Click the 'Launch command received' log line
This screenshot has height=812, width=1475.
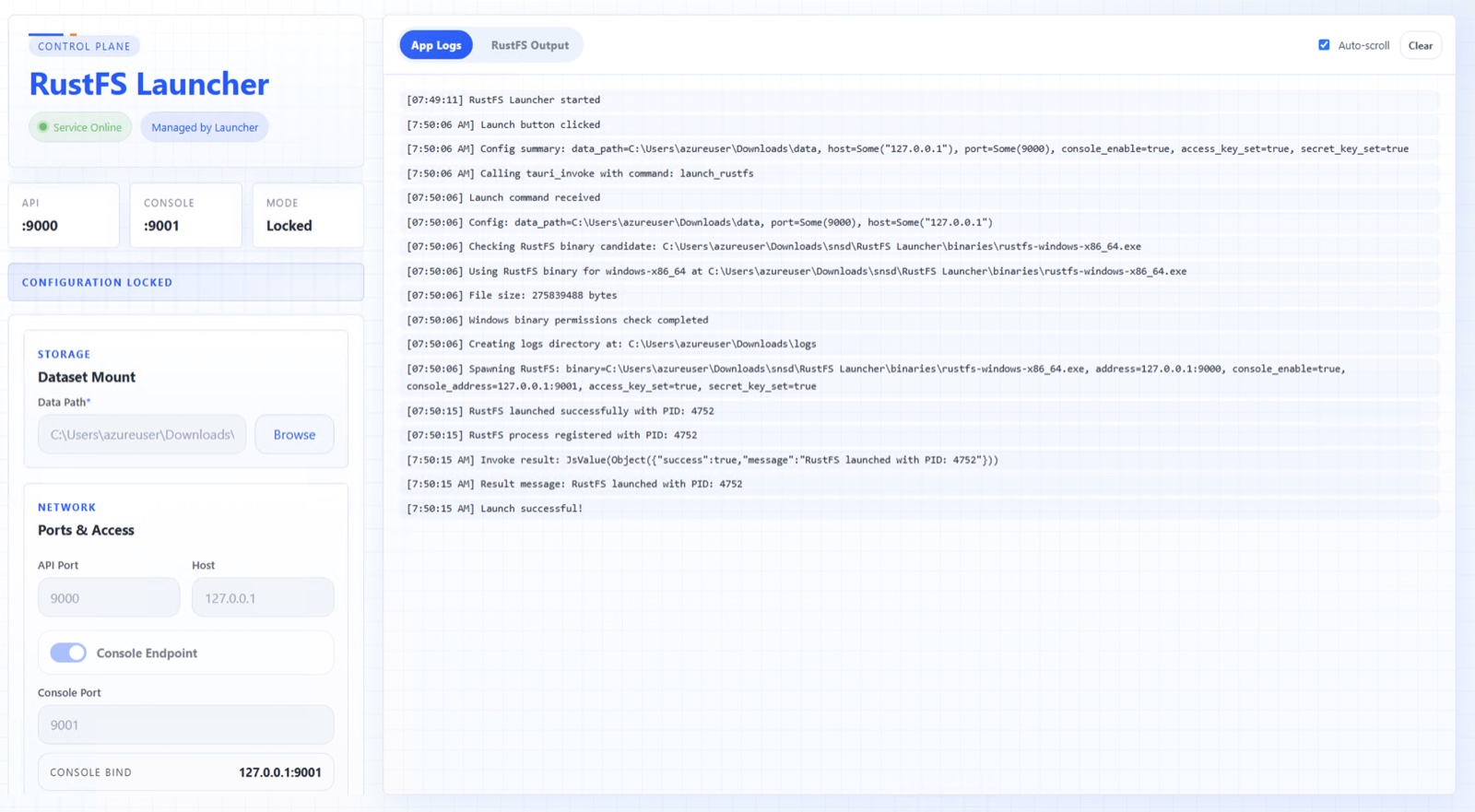coord(920,197)
